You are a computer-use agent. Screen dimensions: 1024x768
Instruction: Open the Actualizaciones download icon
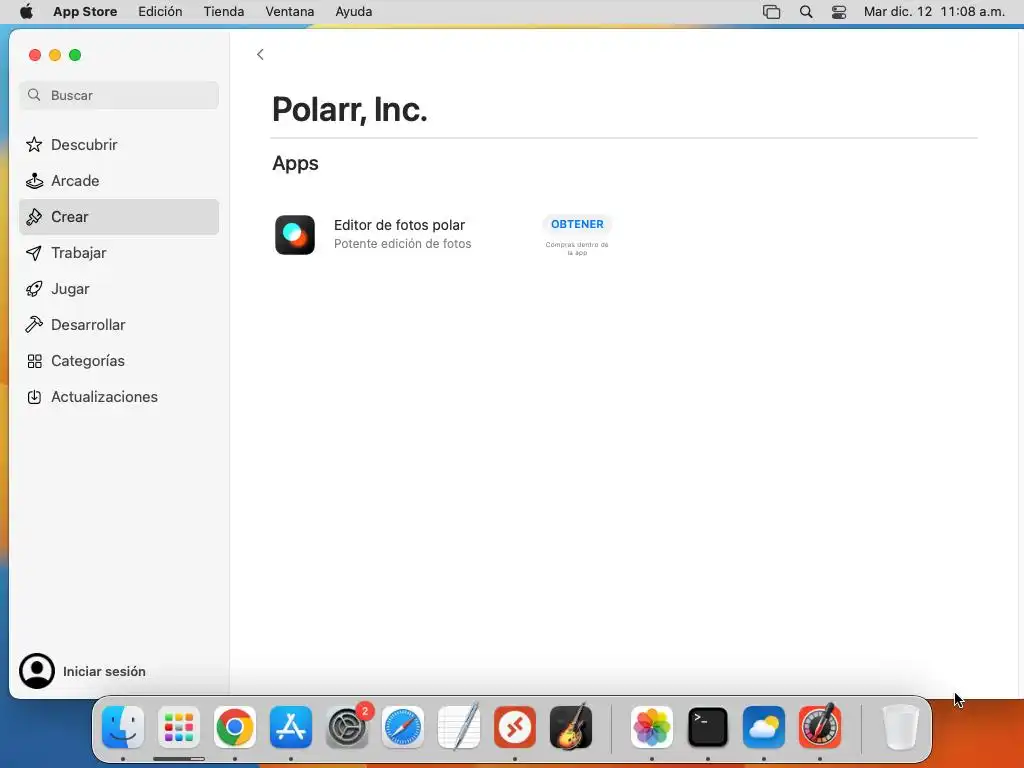[x=34, y=396]
